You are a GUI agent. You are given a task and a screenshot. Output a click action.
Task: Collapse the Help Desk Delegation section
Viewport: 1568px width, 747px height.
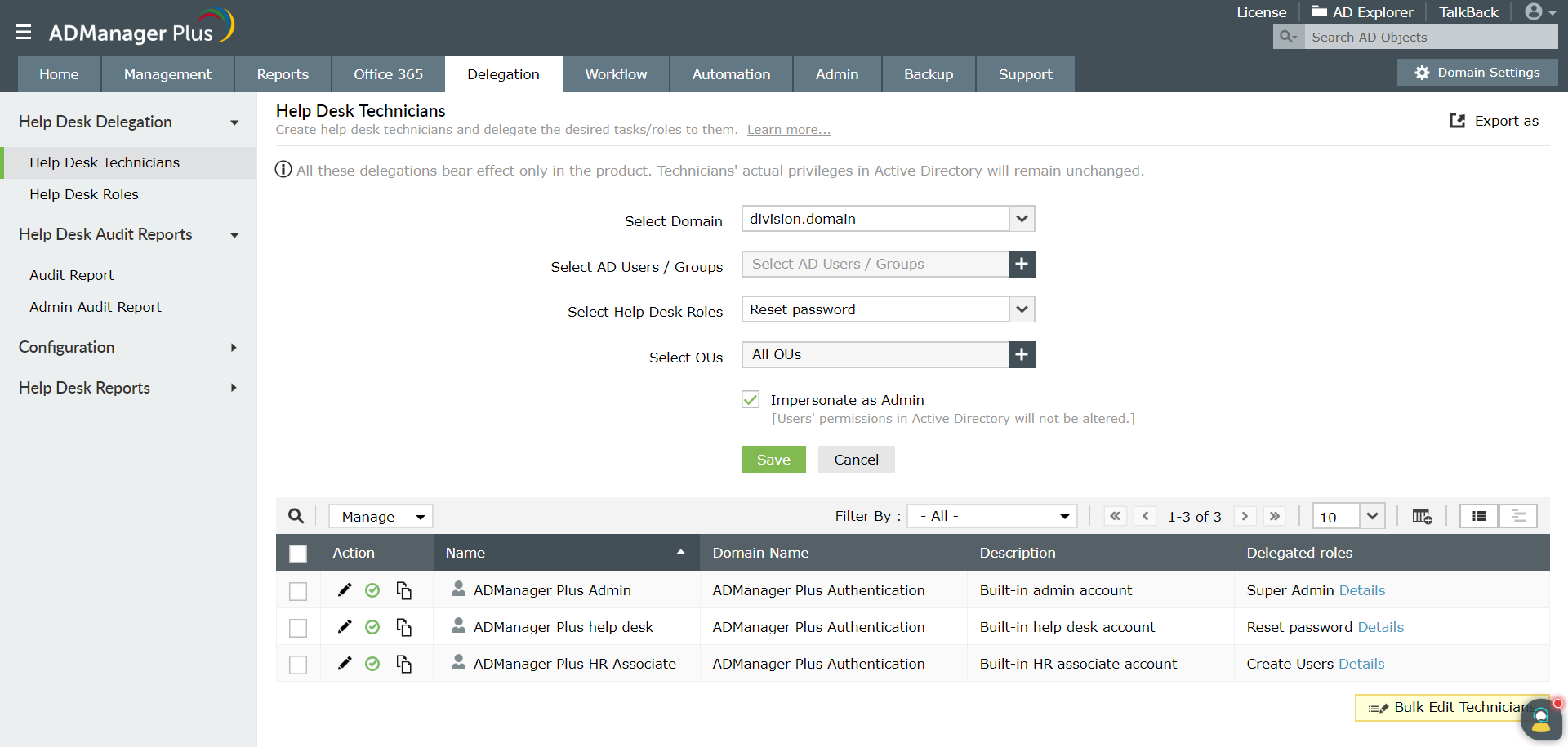(234, 122)
